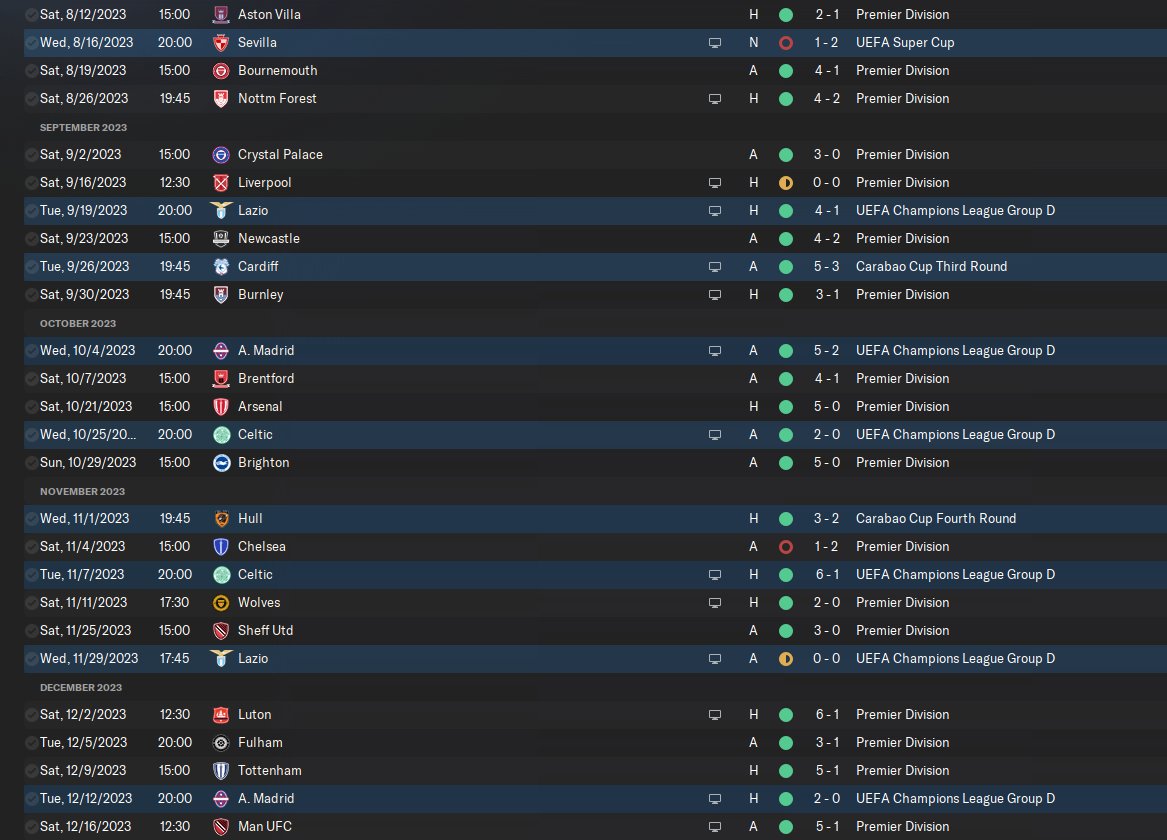Open the Brighton team link

(263, 463)
